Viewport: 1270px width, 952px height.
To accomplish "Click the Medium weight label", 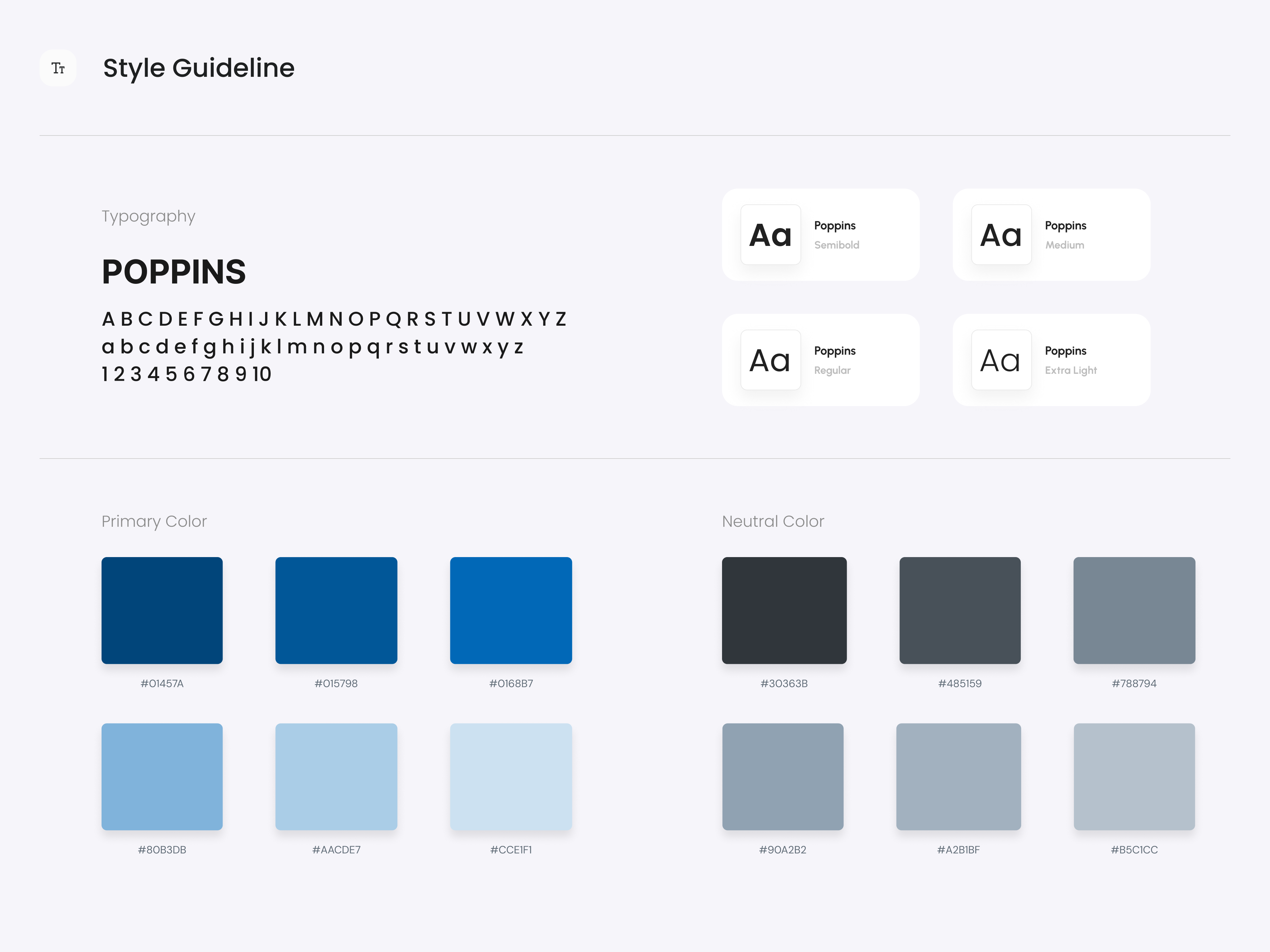I will [x=1065, y=245].
